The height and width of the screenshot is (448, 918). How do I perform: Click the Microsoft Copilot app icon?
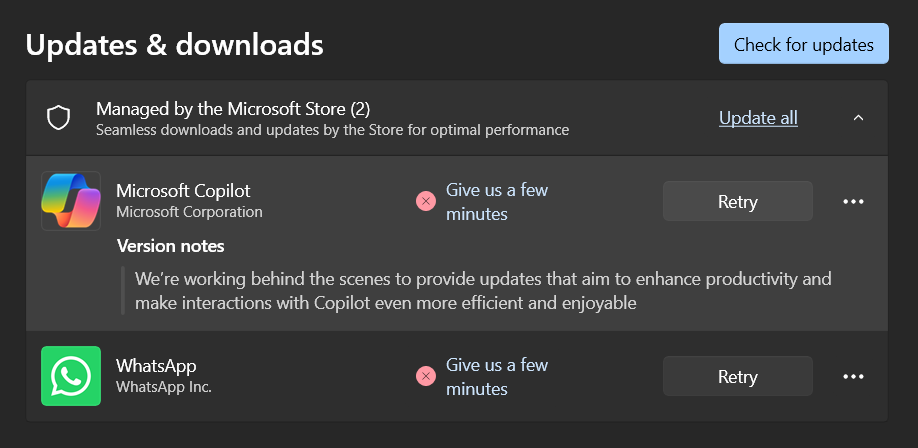coord(71,201)
